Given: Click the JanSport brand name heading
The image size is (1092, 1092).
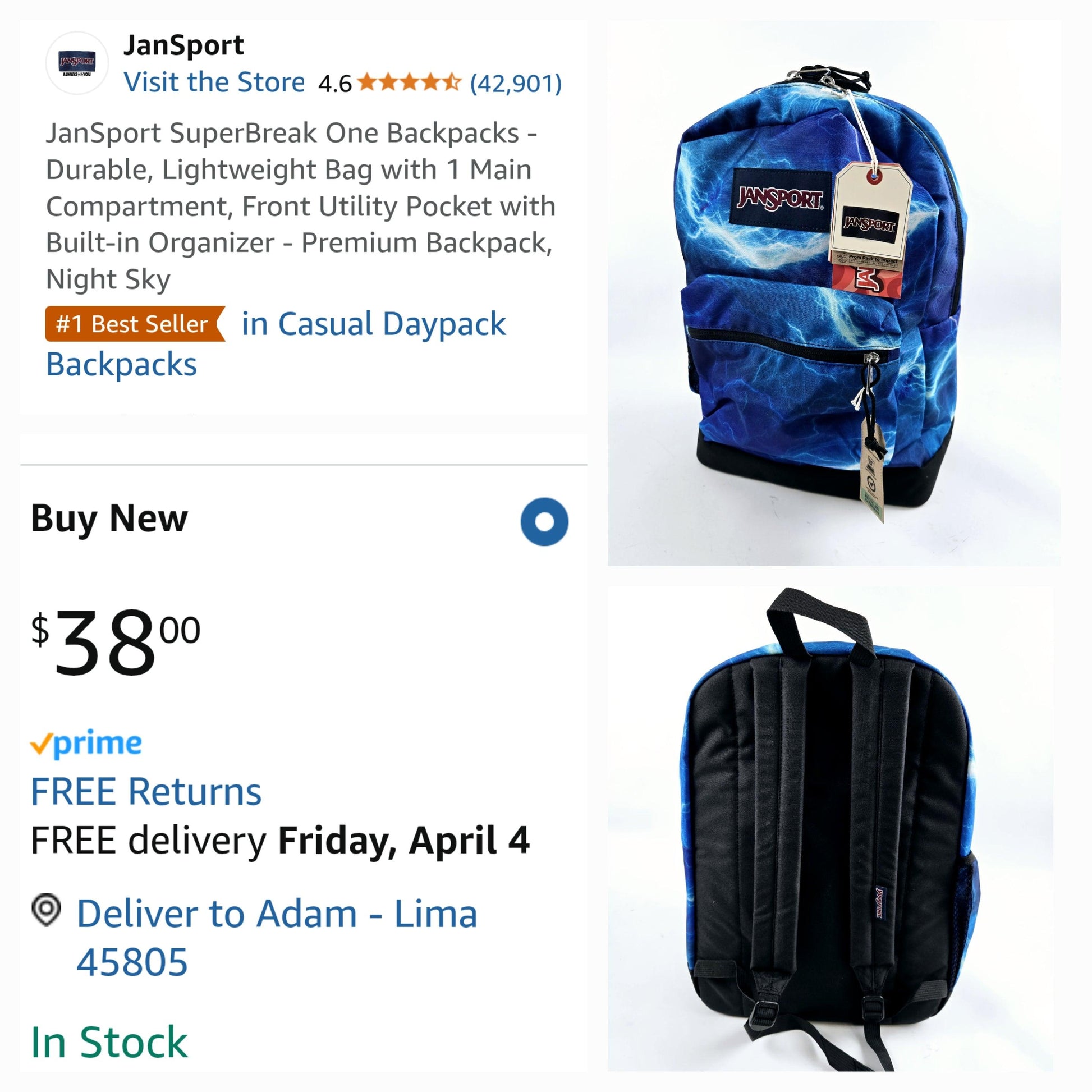Looking at the screenshot, I should click(183, 45).
